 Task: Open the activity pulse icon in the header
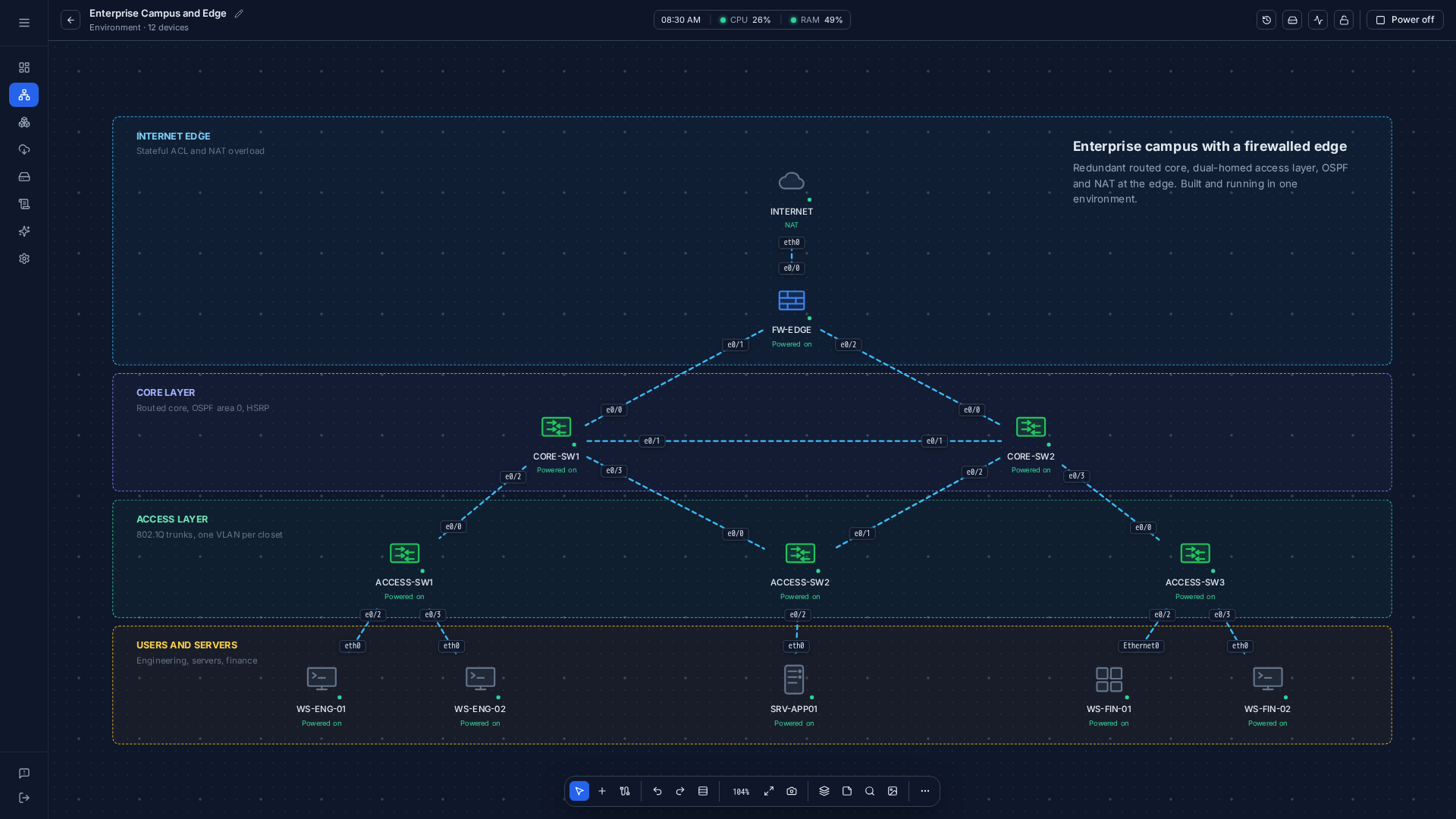click(1318, 20)
